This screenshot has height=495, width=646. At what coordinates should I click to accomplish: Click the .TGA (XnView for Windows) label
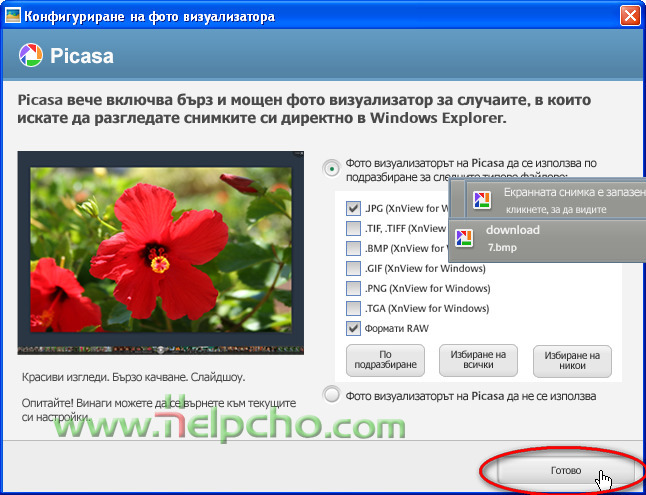point(427,308)
